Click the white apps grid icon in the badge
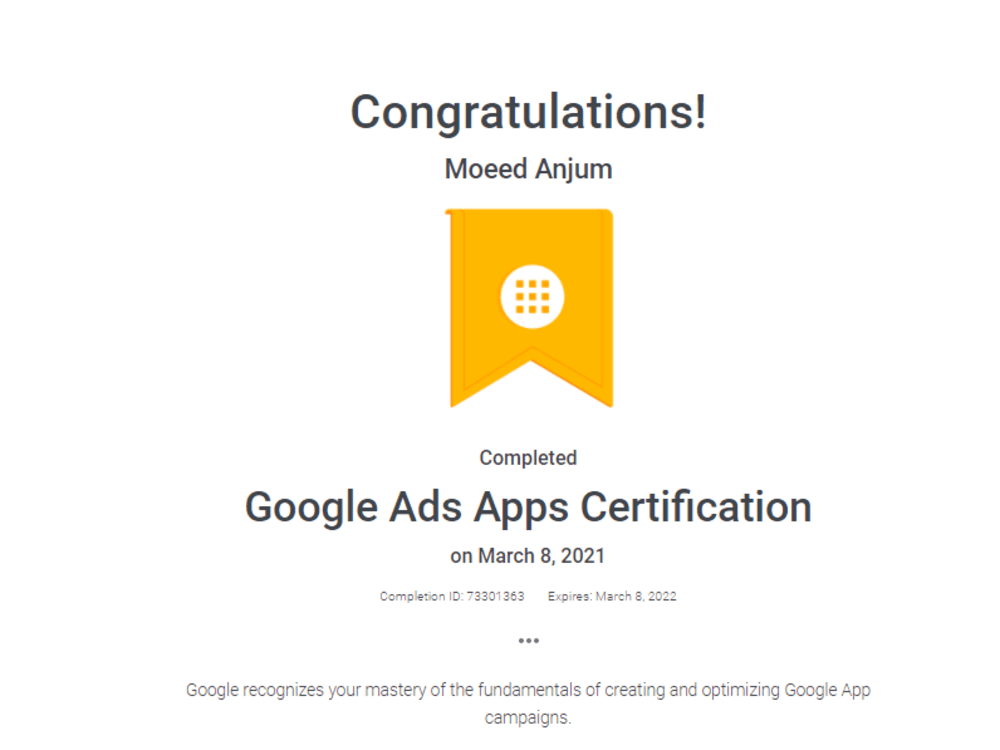The image size is (1000, 750). point(532,297)
